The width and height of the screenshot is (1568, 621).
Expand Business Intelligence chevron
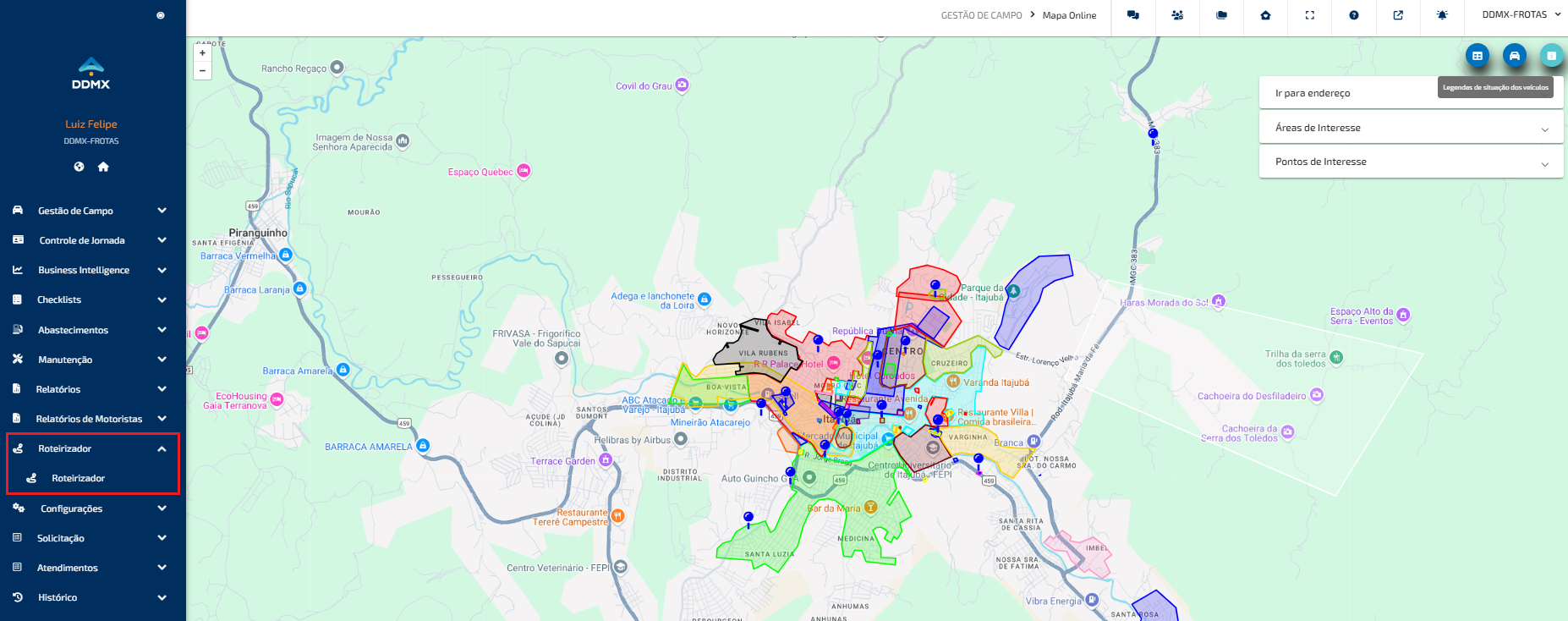coord(162,270)
